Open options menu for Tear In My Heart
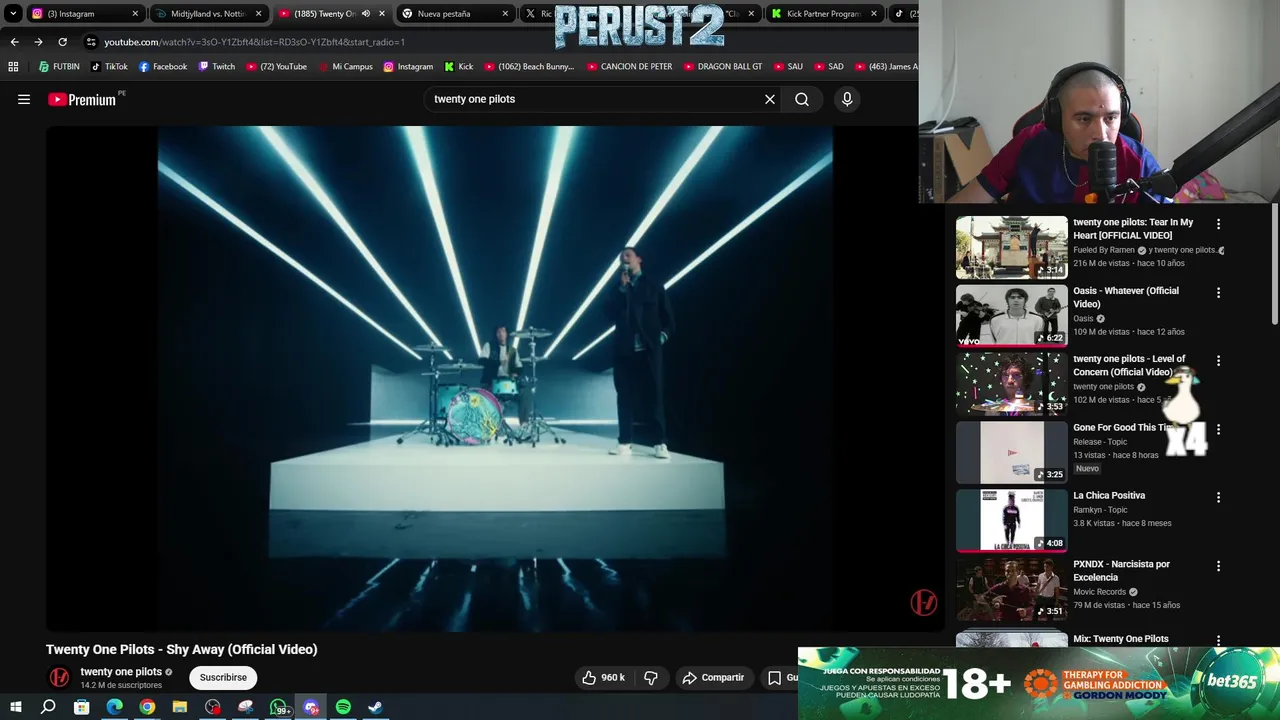 click(x=1218, y=224)
